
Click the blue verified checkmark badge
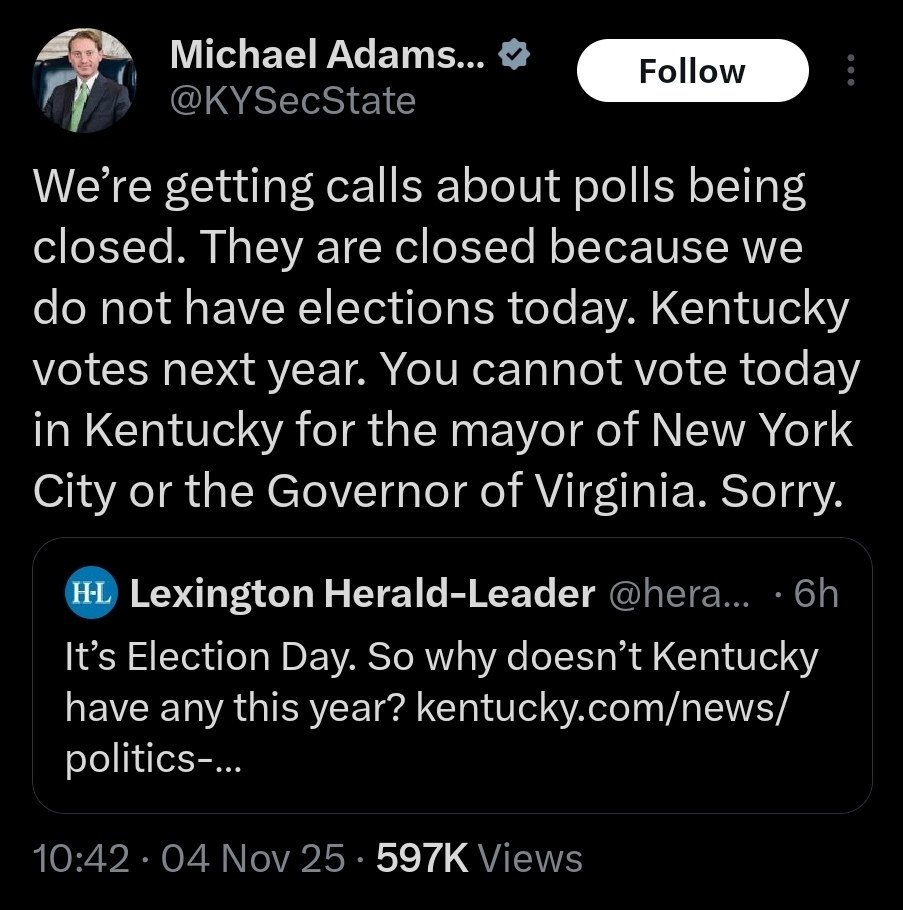click(513, 56)
